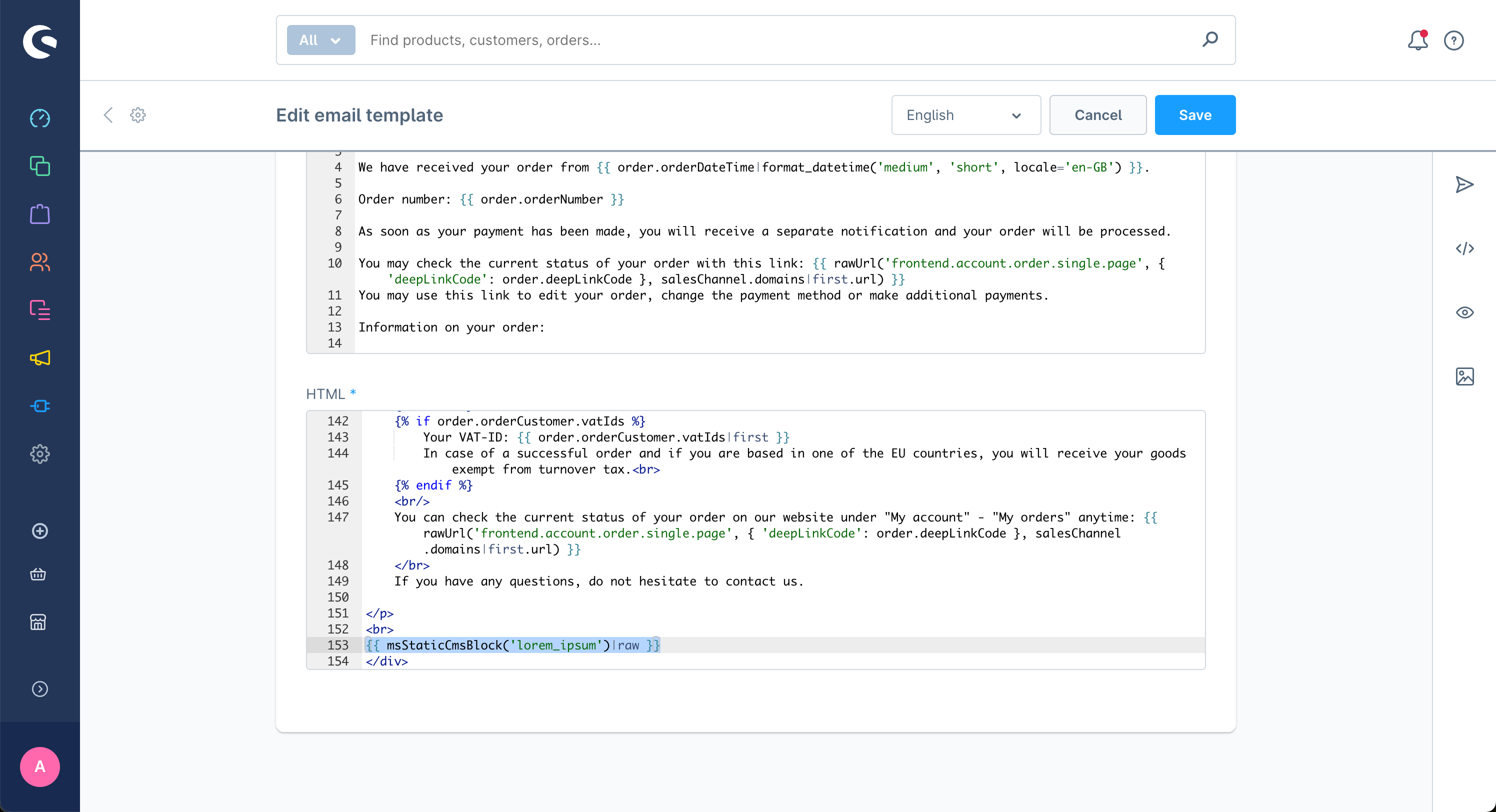Screen dimensions: 1496x812
Task: Open the Customers people icon
Action: (x=39, y=262)
